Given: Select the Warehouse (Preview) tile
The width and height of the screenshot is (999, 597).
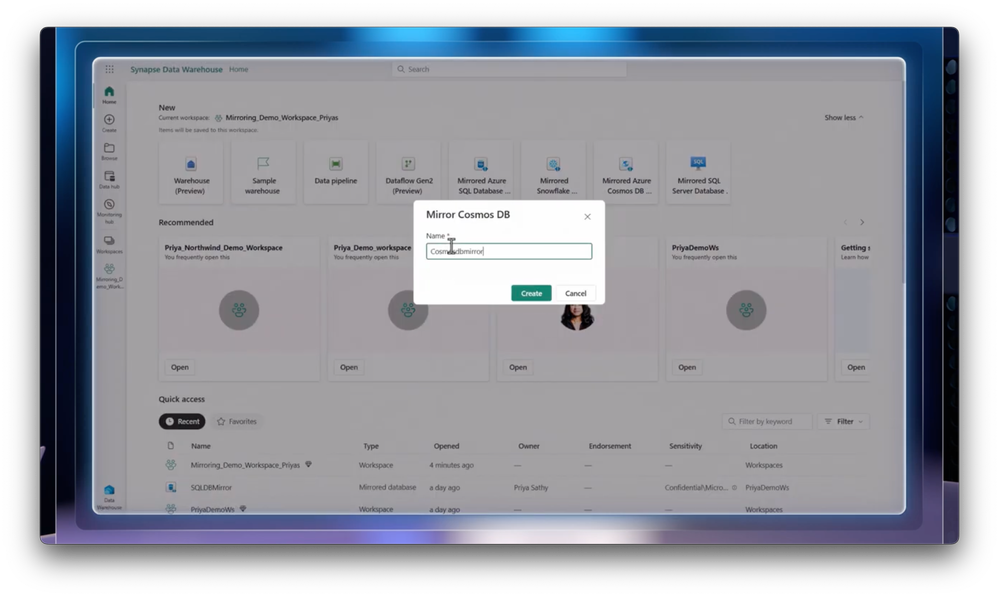Looking at the screenshot, I should click(x=191, y=173).
